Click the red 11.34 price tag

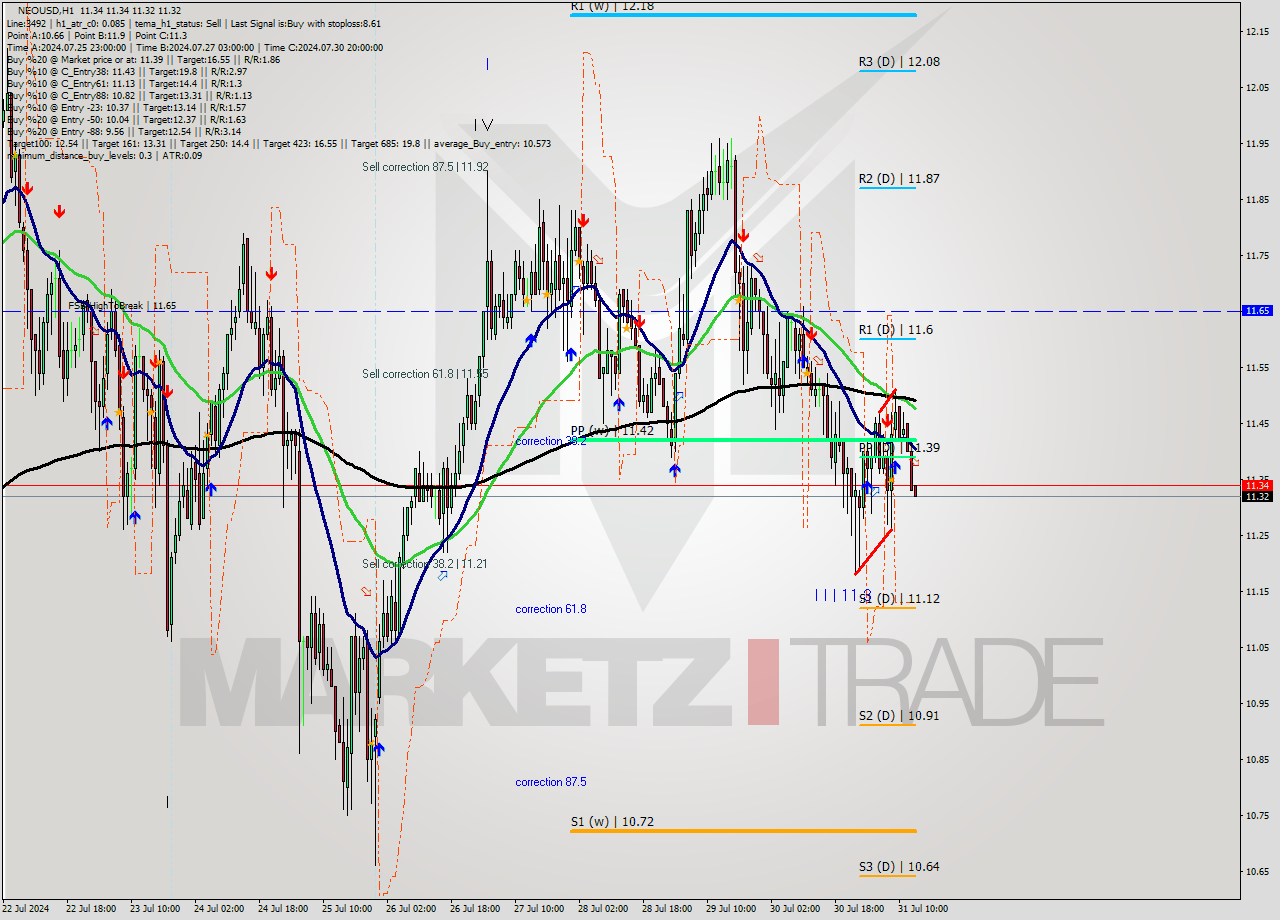click(1257, 485)
